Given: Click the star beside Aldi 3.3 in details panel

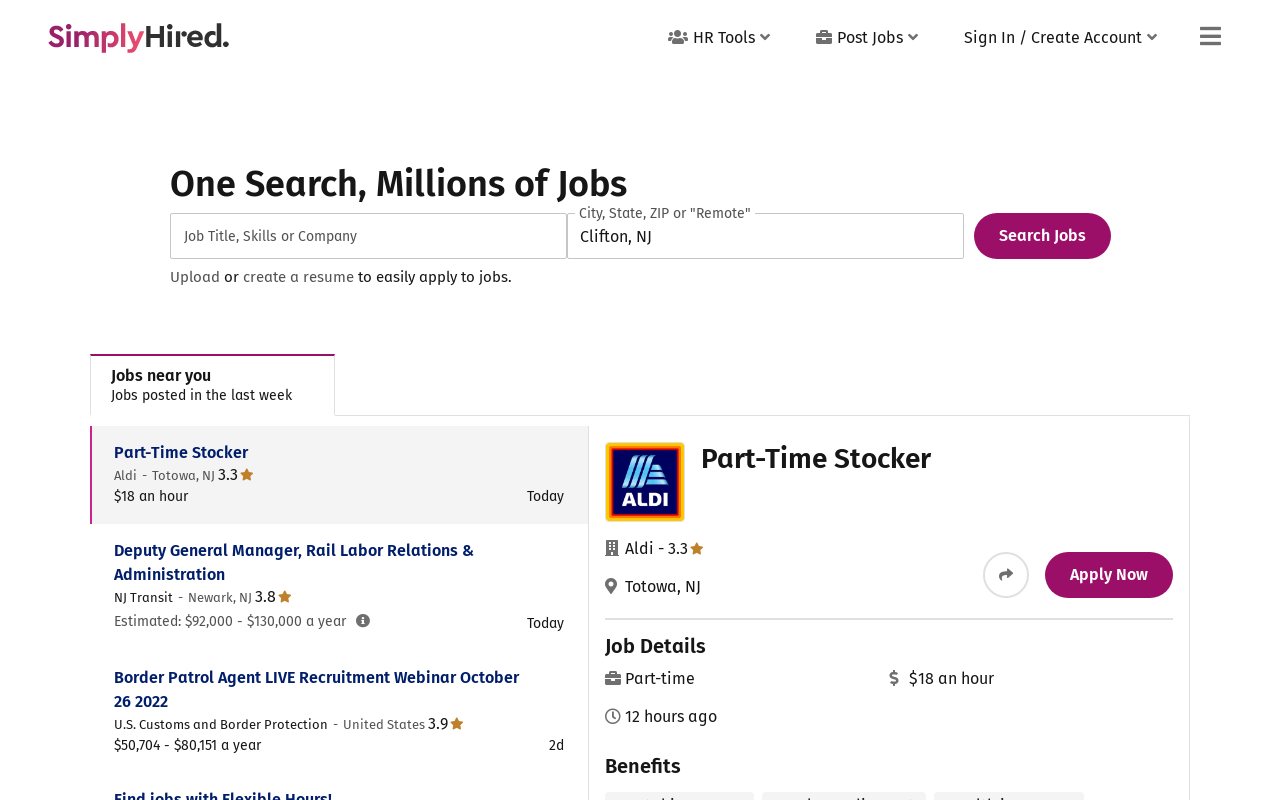Looking at the screenshot, I should [x=697, y=548].
